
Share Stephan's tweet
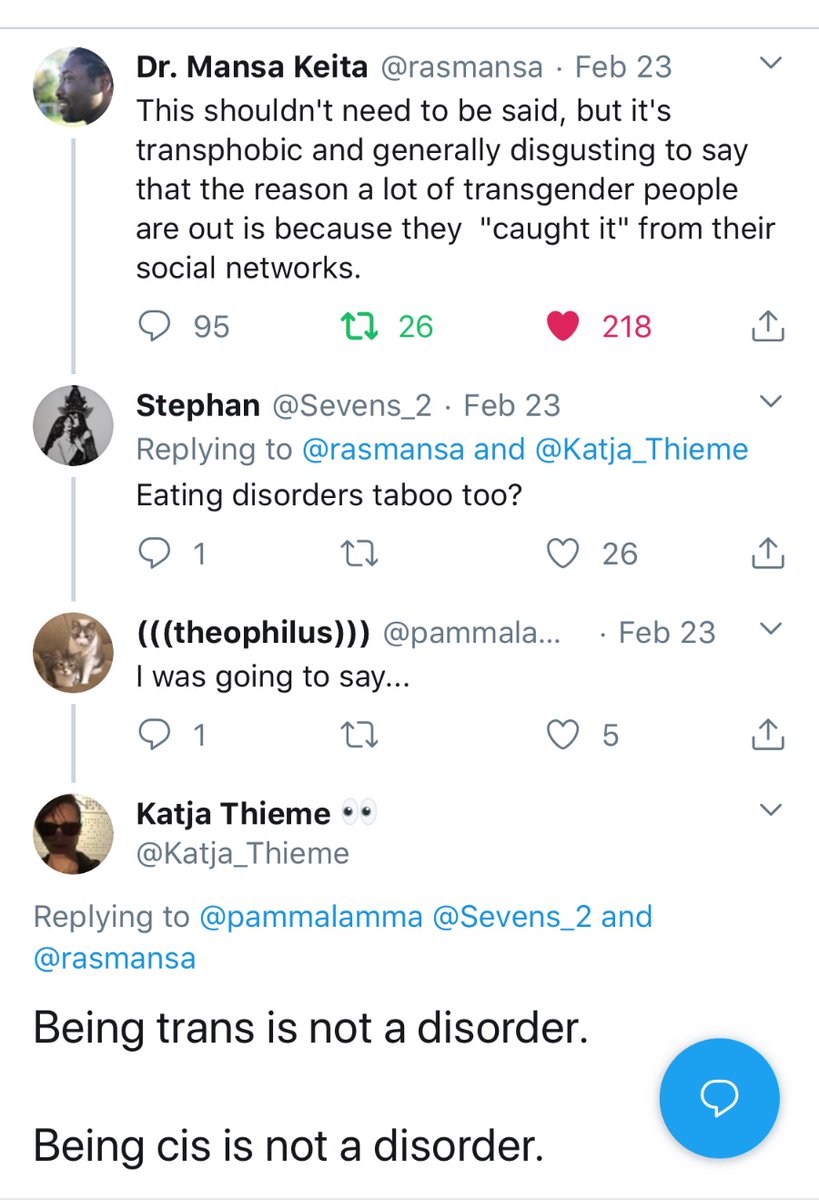pos(766,553)
